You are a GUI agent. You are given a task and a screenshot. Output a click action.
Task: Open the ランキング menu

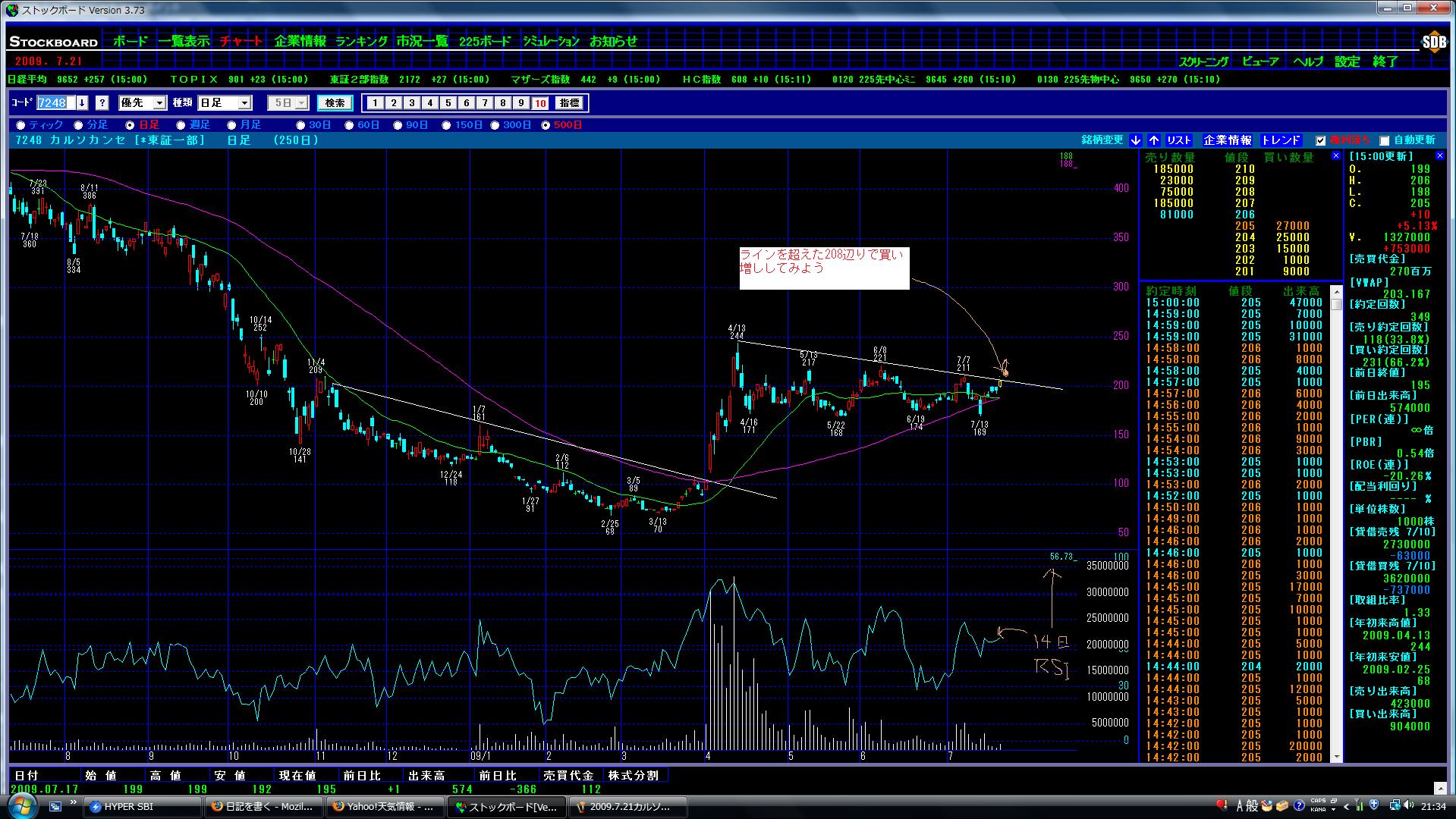361,42
